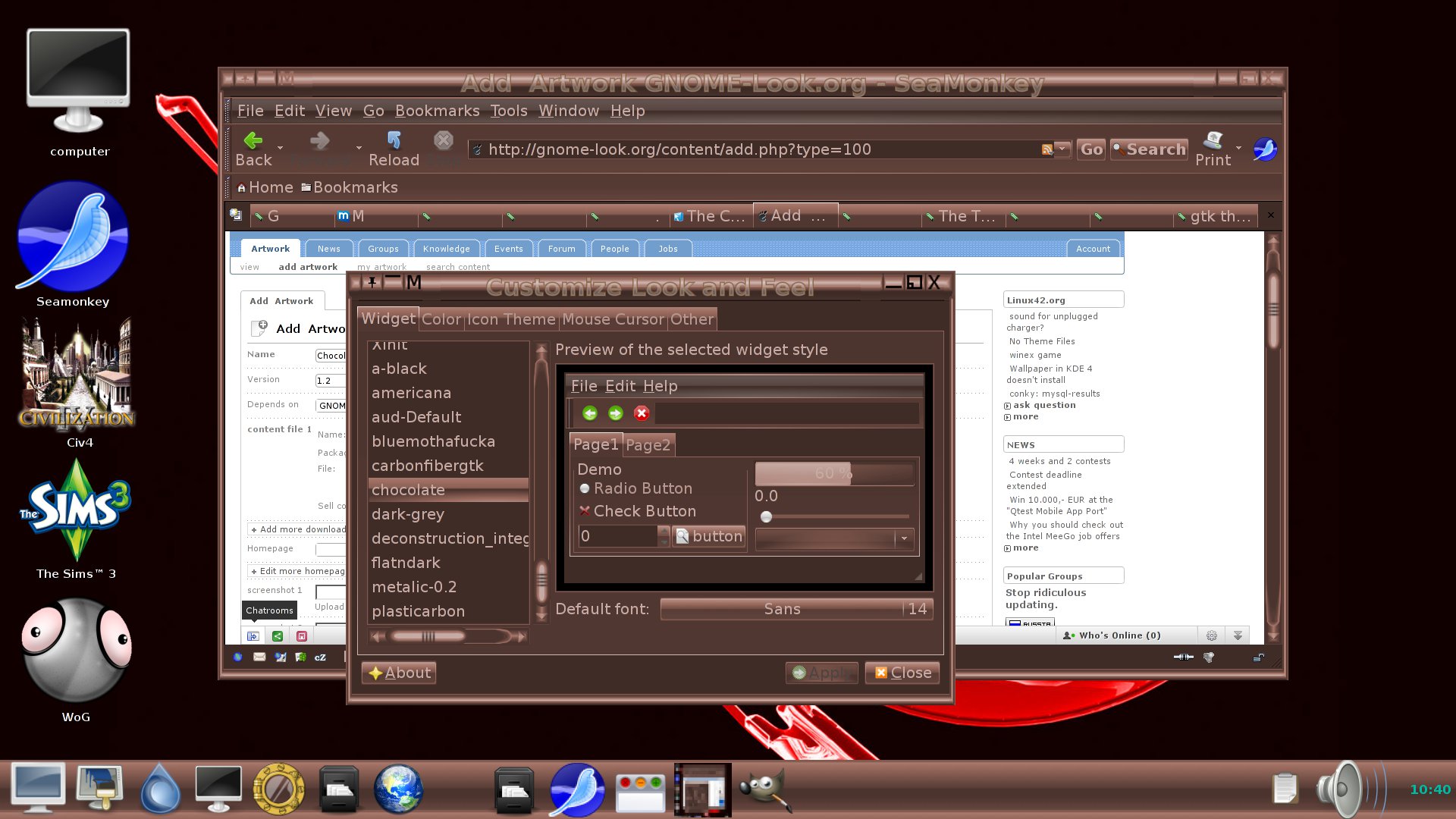Open the Forward button history dropdown arrow
The height and width of the screenshot is (819, 1456).
[359, 148]
